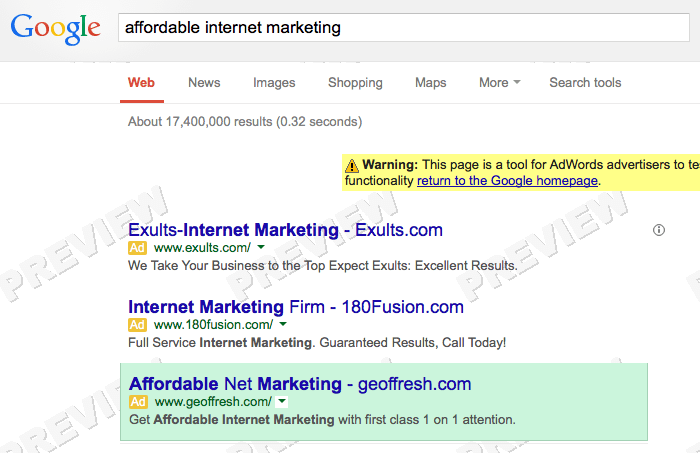The image size is (700, 453).
Task: Switch to the Images tab
Action: pyautogui.click(x=274, y=83)
